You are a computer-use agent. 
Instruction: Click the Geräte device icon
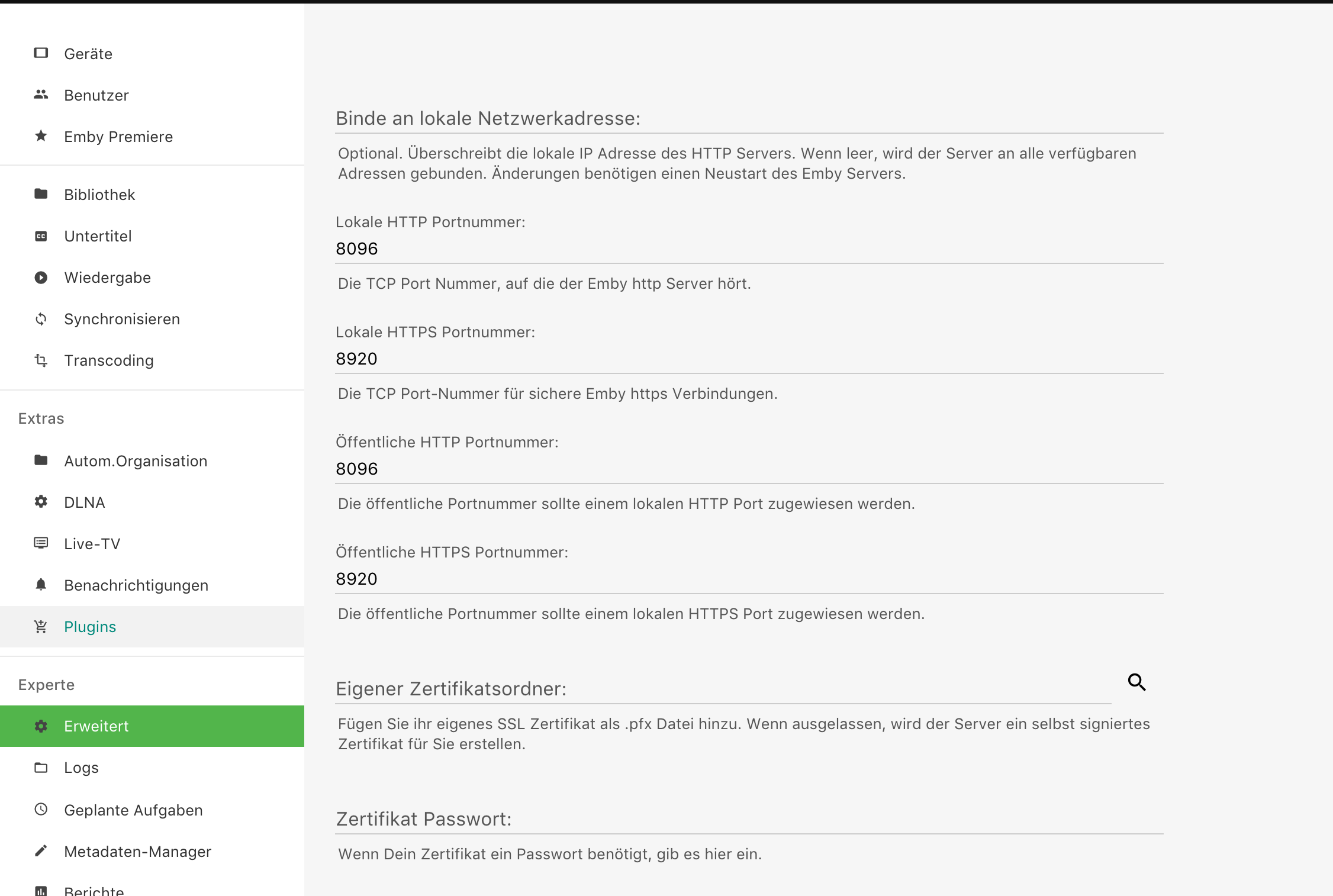[x=41, y=53]
